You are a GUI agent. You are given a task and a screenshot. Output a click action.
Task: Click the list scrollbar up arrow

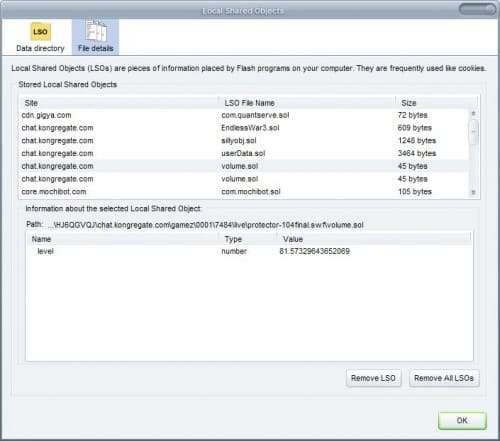[473, 114]
